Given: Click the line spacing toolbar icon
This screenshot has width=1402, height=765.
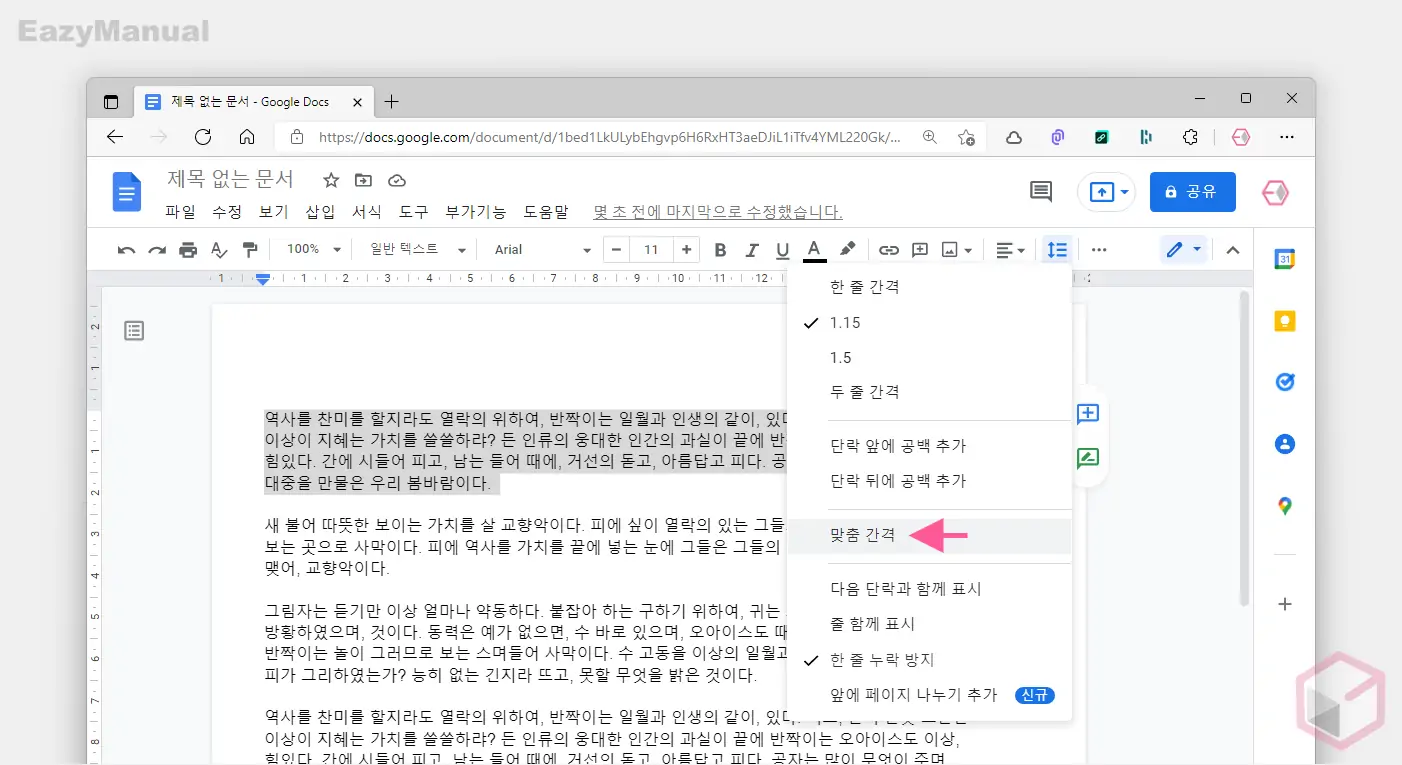Looking at the screenshot, I should [x=1057, y=250].
